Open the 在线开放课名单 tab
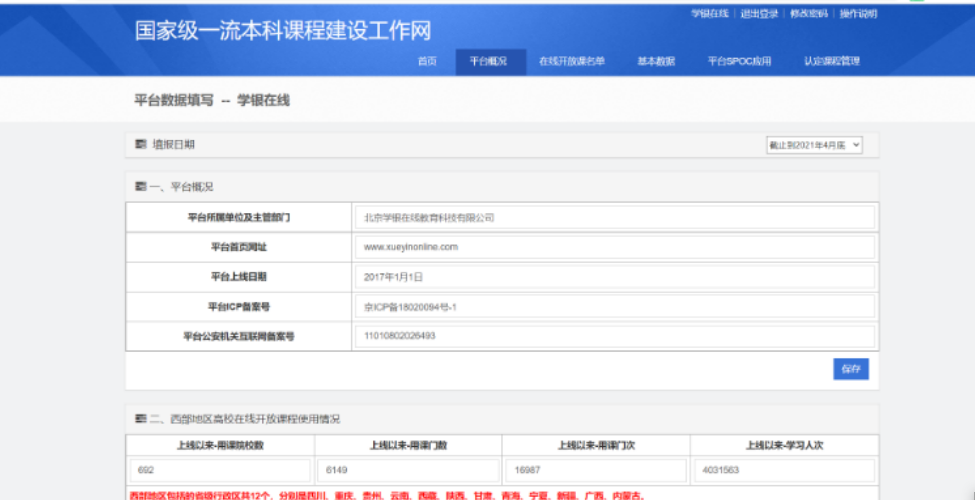975x500 pixels. 572,62
